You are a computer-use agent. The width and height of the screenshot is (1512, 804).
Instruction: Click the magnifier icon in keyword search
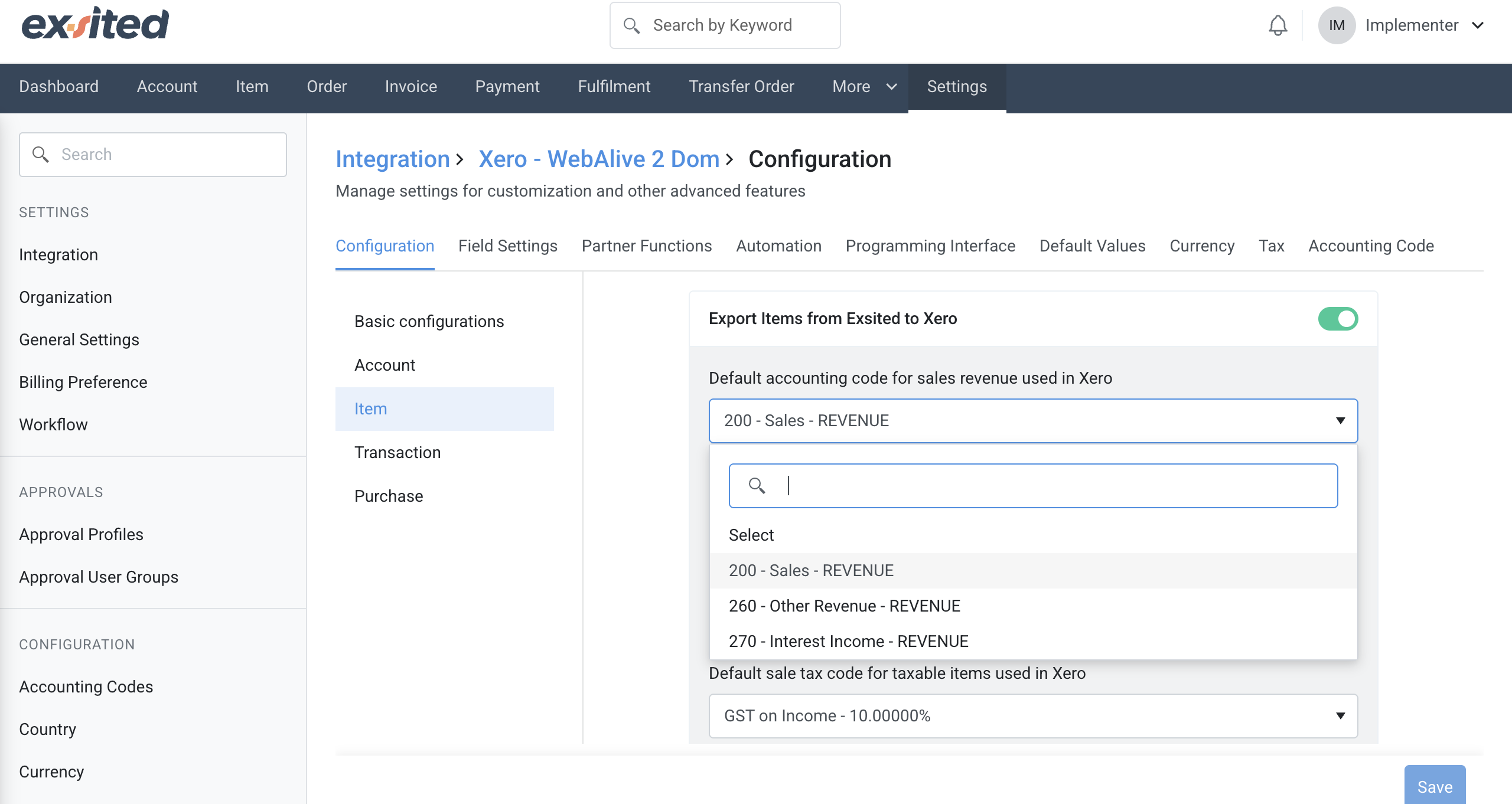click(631, 25)
